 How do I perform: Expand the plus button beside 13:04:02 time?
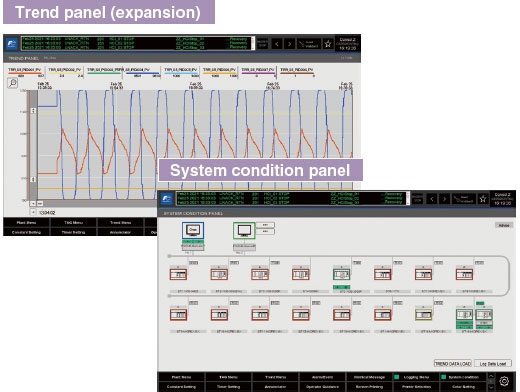pyautogui.click(x=33, y=212)
